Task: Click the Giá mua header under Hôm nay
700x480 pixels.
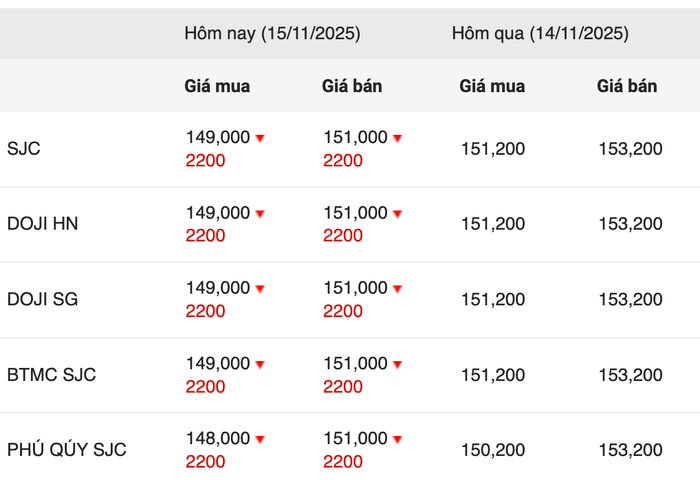Action: point(217,86)
